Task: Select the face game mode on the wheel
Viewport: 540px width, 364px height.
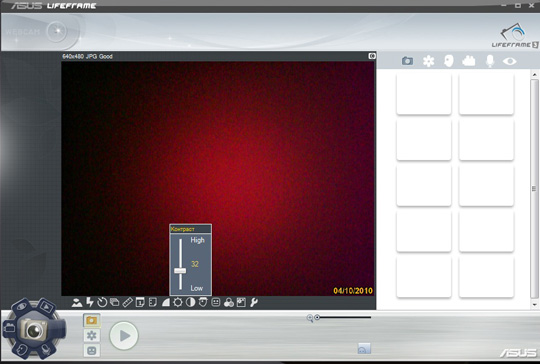Action: click(x=22, y=350)
